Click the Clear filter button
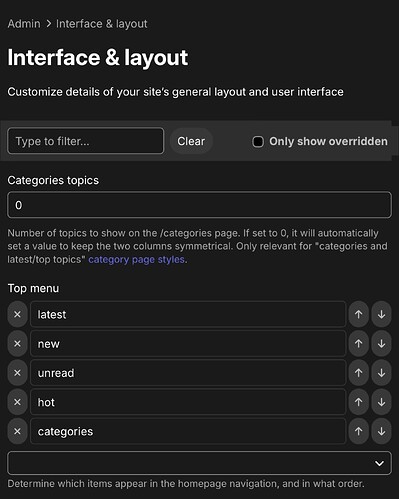399x499 pixels. click(191, 141)
